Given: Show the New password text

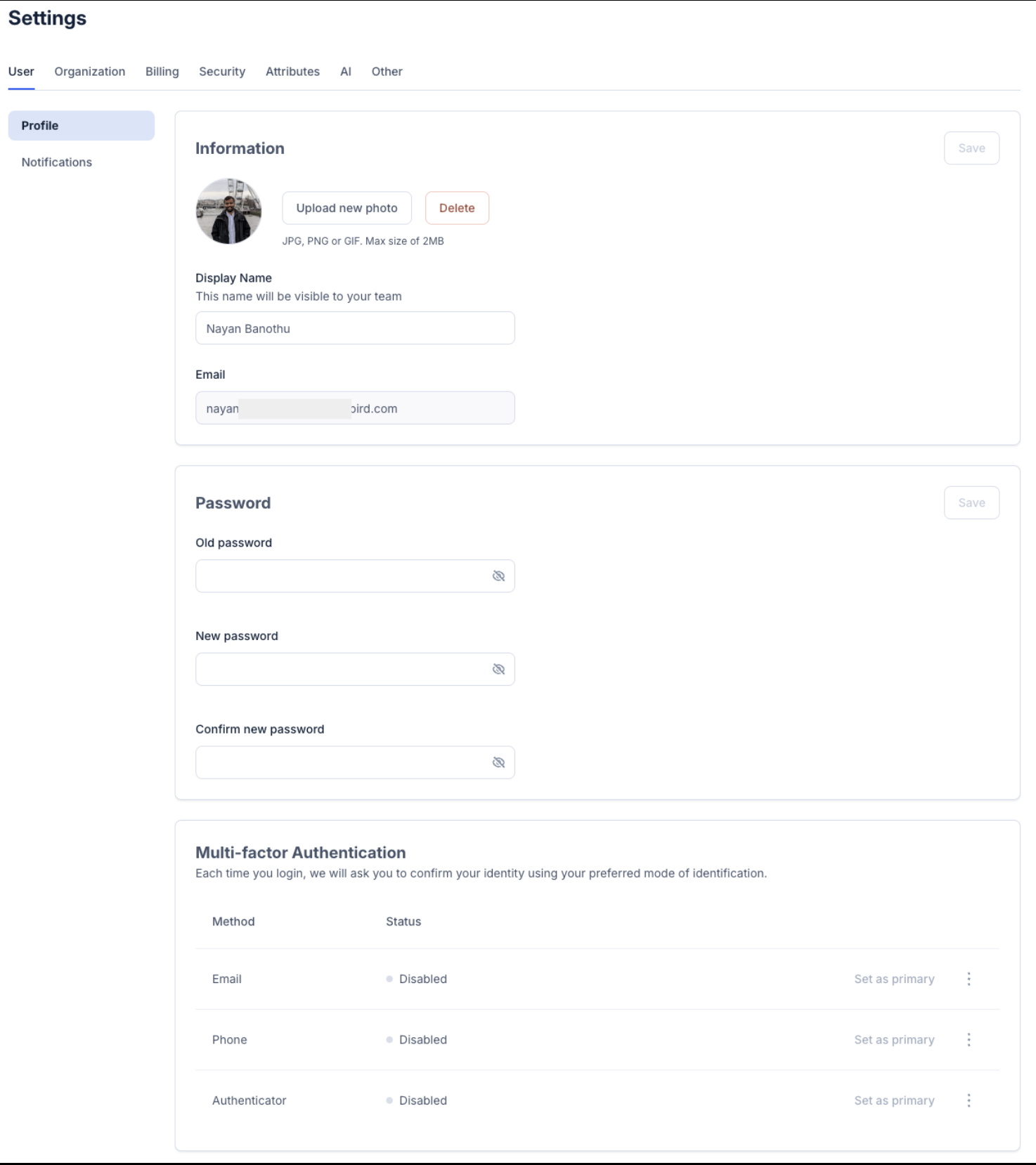Looking at the screenshot, I should coord(498,669).
